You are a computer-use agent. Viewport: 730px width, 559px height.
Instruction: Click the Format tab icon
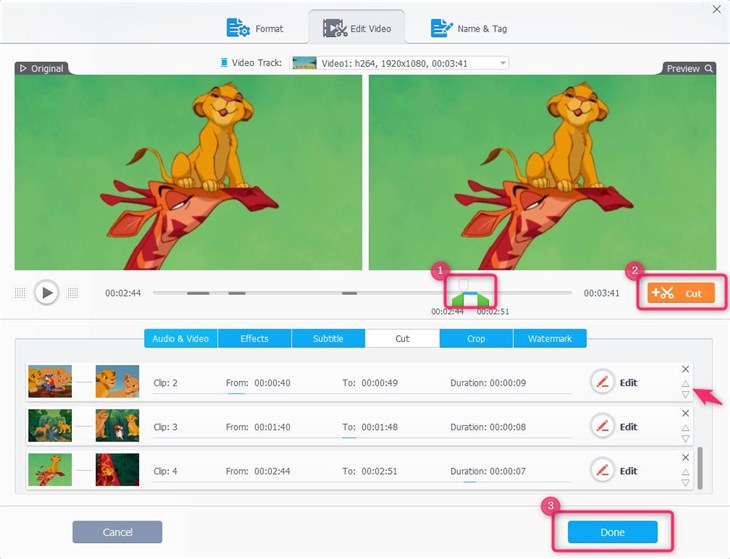pyautogui.click(x=238, y=28)
